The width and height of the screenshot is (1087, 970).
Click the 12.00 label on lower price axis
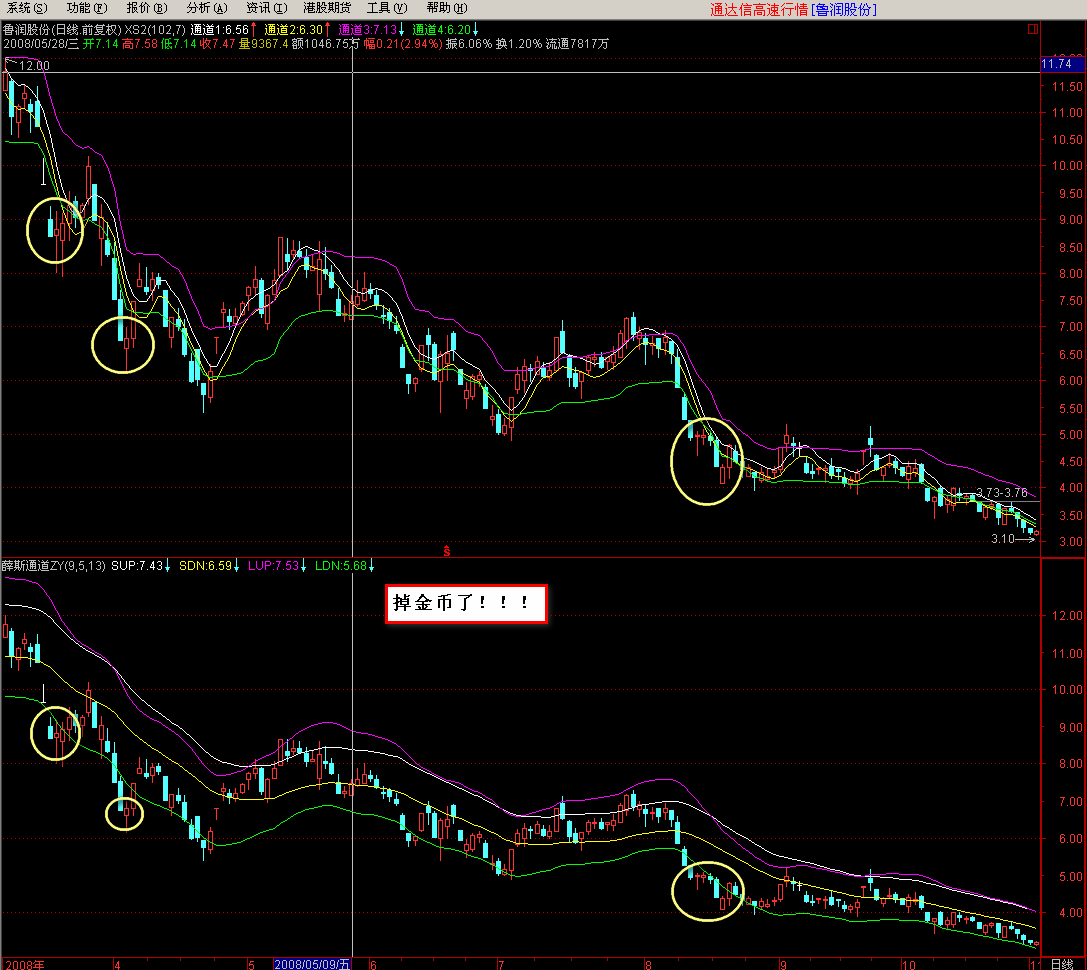[x=1066, y=616]
